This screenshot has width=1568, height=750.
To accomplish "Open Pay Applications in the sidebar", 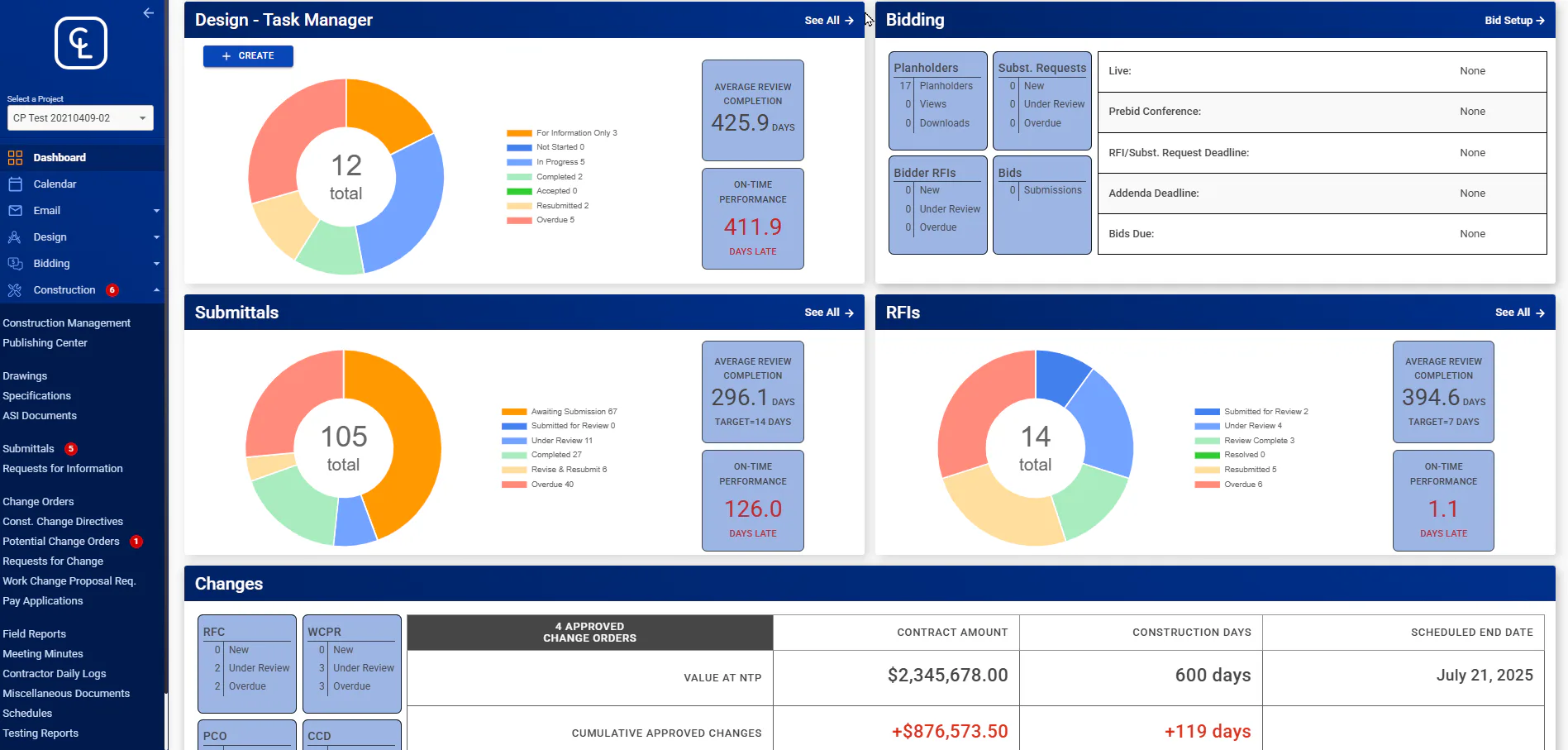I will (43, 601).
